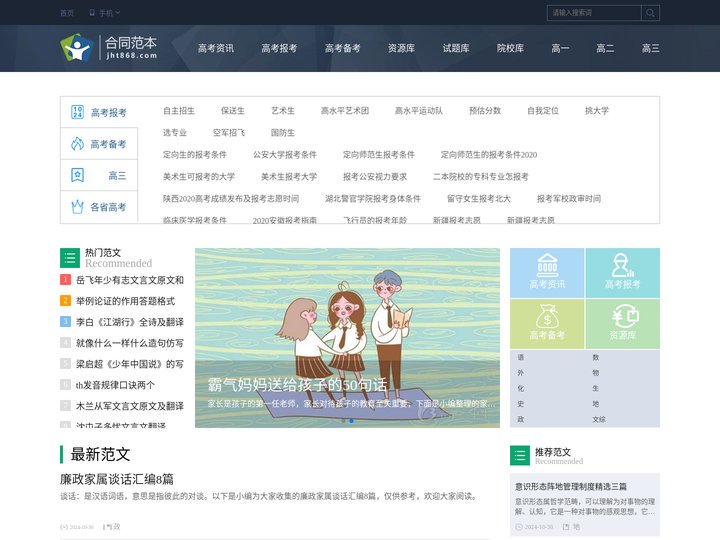Open article 木兰从军文言文原文及翻译
720x540 pixels.
(x=130, y=406)
